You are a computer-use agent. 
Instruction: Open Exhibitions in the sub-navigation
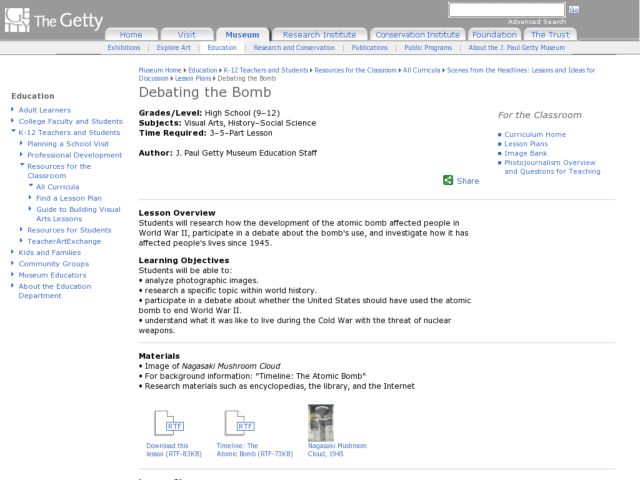tap(124, 47)
